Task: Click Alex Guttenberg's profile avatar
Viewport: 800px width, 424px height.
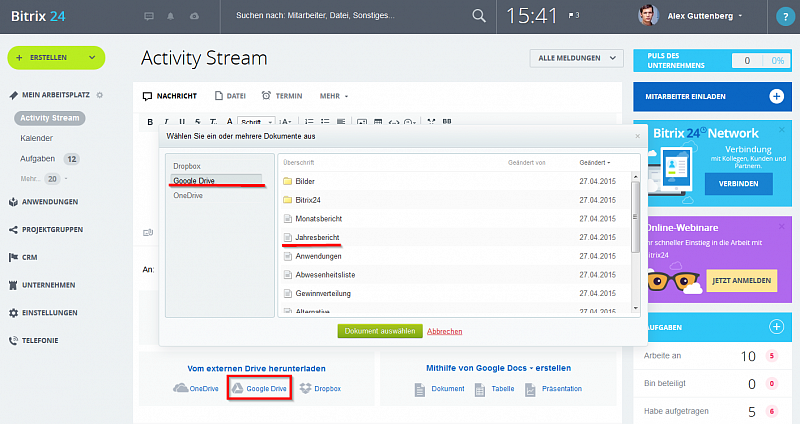Action: tap(648, 16)
